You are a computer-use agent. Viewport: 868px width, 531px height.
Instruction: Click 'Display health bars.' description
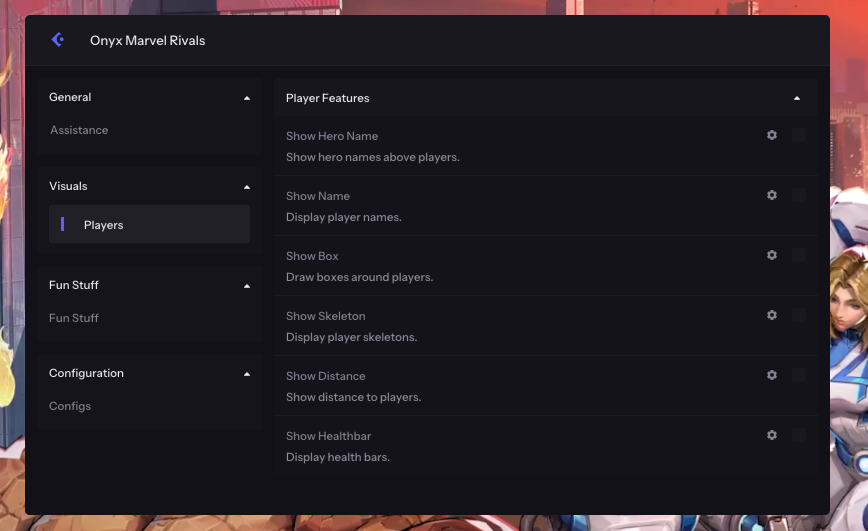pyautogui.click(x=338, y=457)
